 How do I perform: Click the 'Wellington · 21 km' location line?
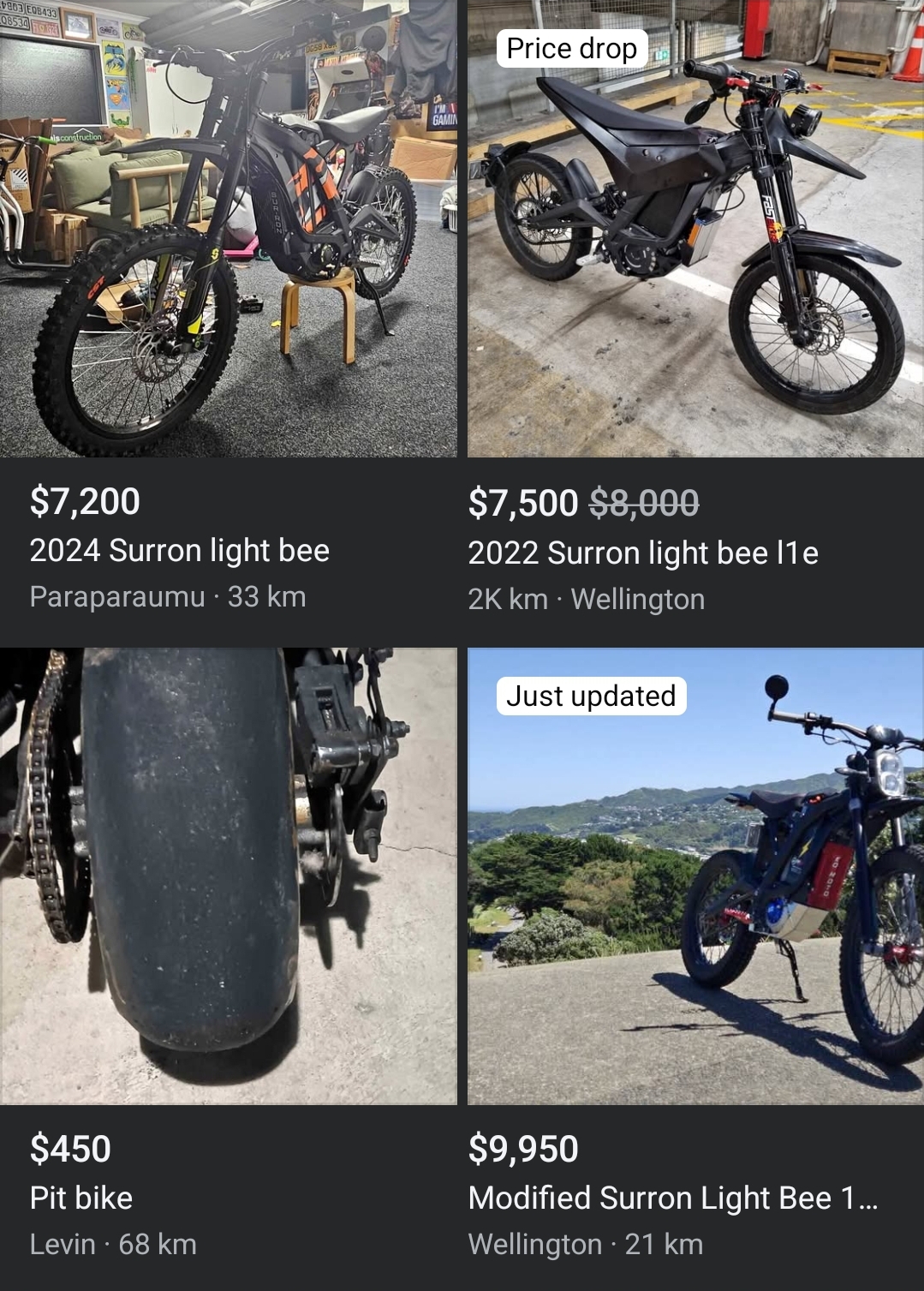pos(586,1244)
